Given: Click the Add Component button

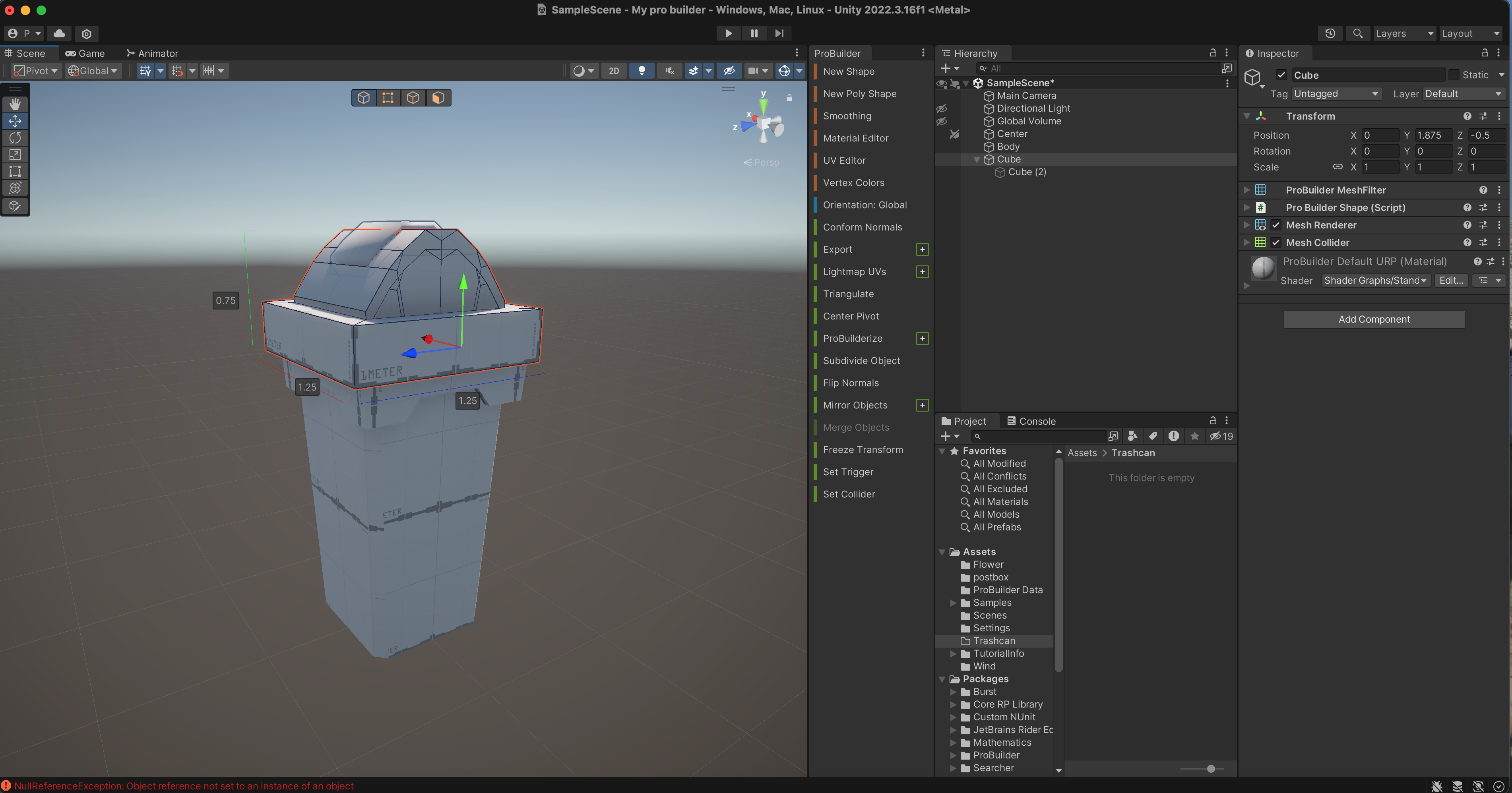Looking at the screenshot, I should 1373,319.
